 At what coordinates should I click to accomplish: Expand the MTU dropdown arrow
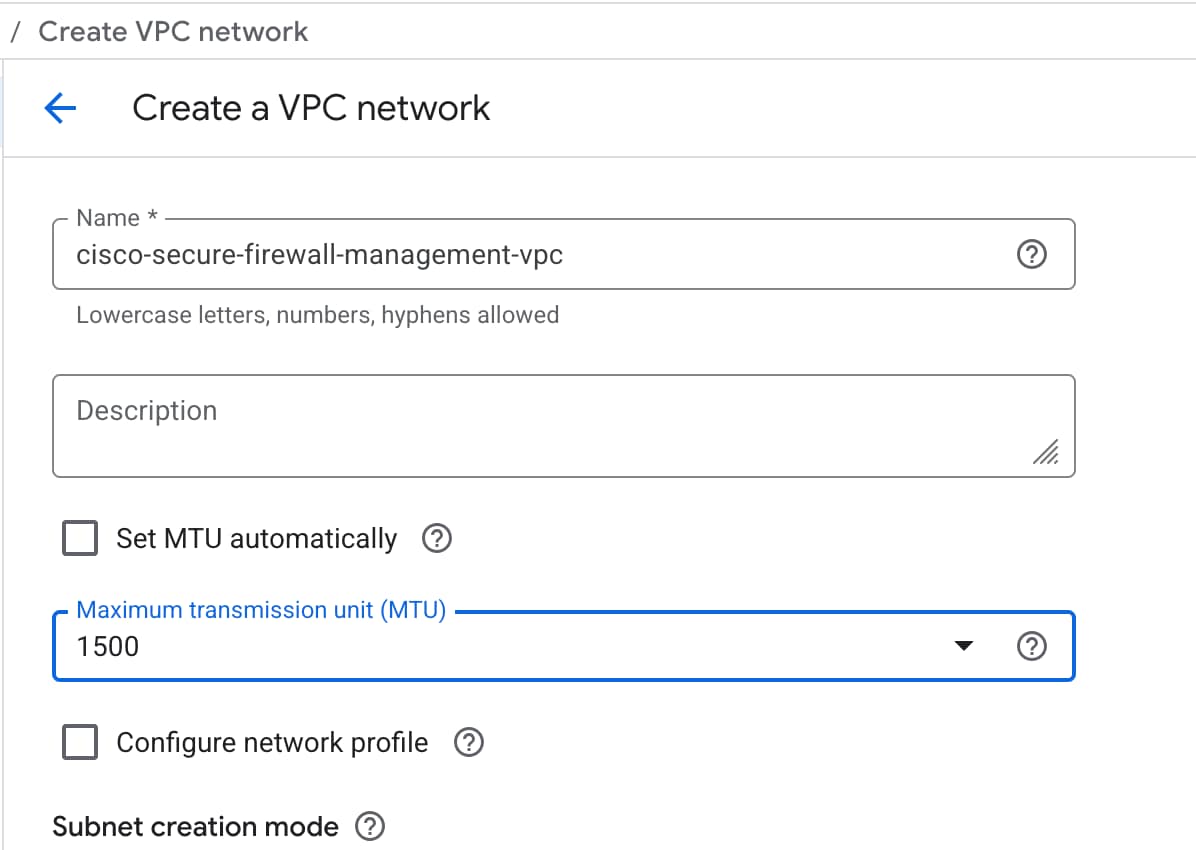[x=963, y=647]
